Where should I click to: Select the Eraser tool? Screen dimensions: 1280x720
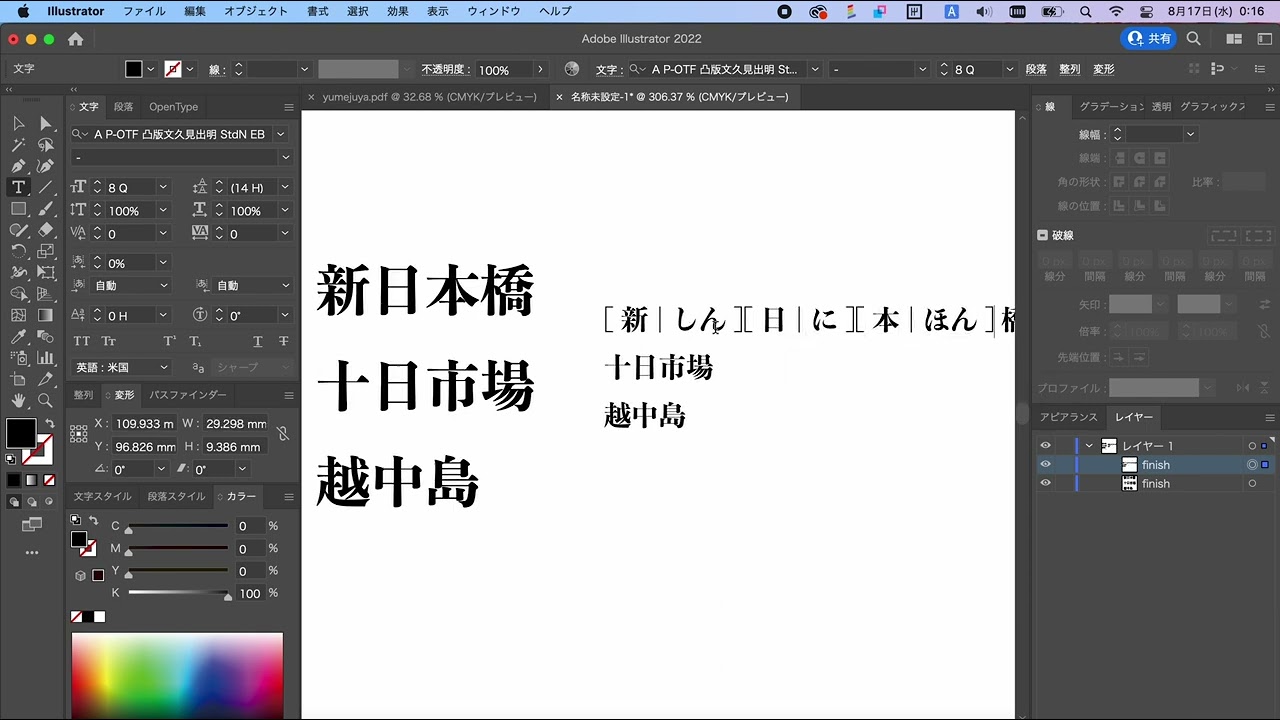pos(45,230)
